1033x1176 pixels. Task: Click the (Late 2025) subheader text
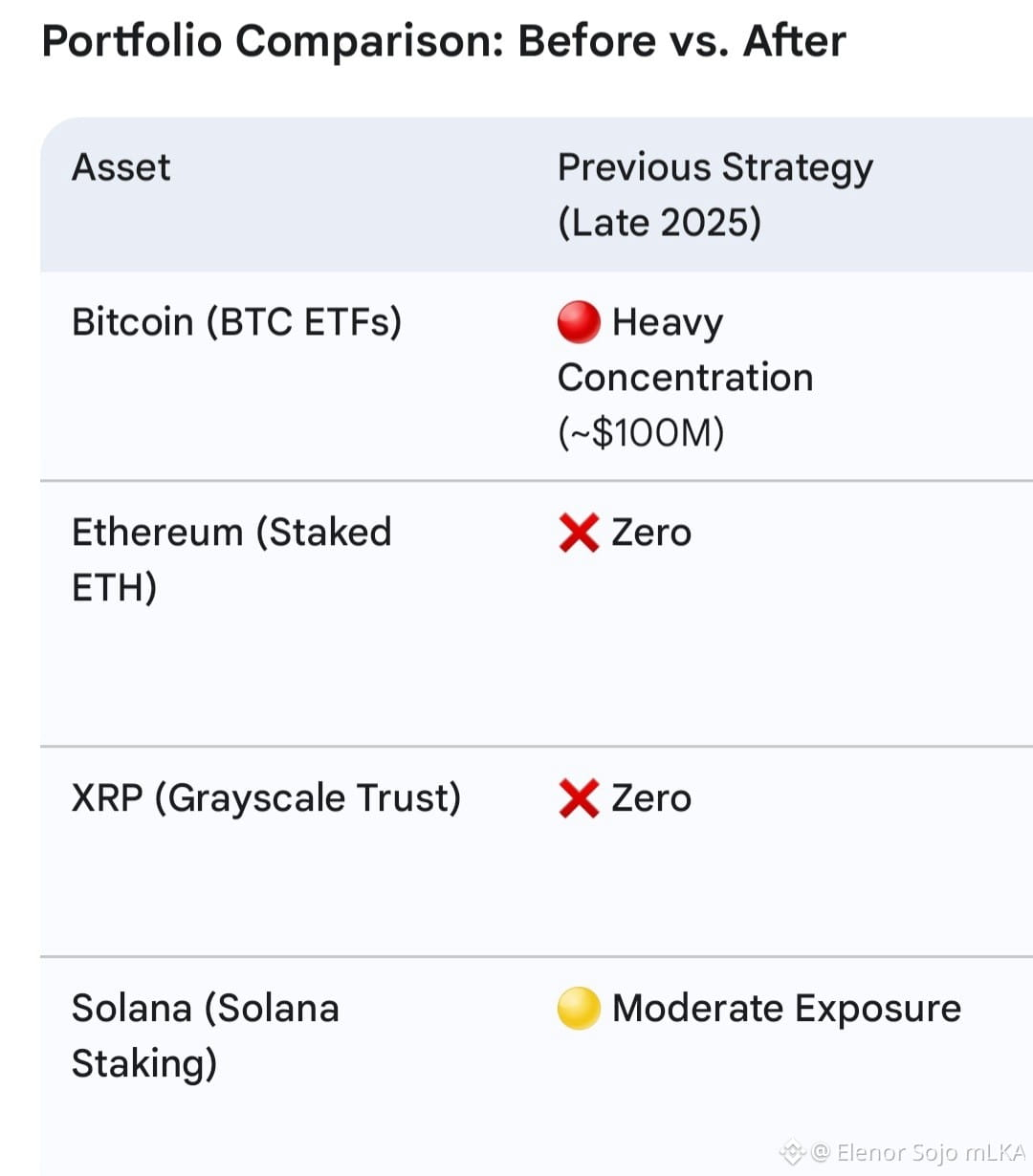coord(660,222)
